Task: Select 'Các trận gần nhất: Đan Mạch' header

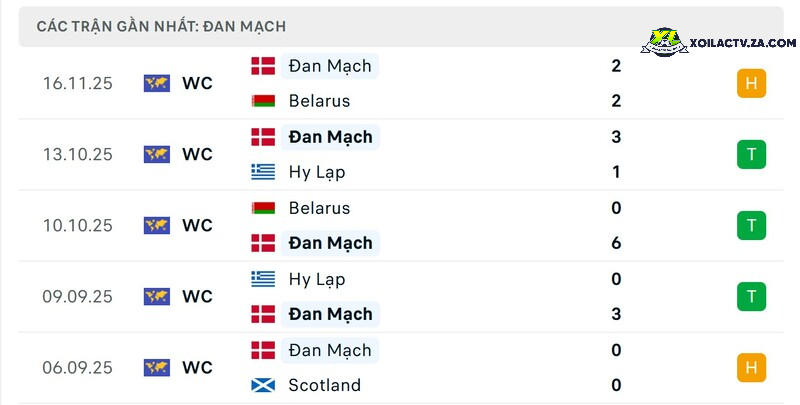Action: pos(161,27)
